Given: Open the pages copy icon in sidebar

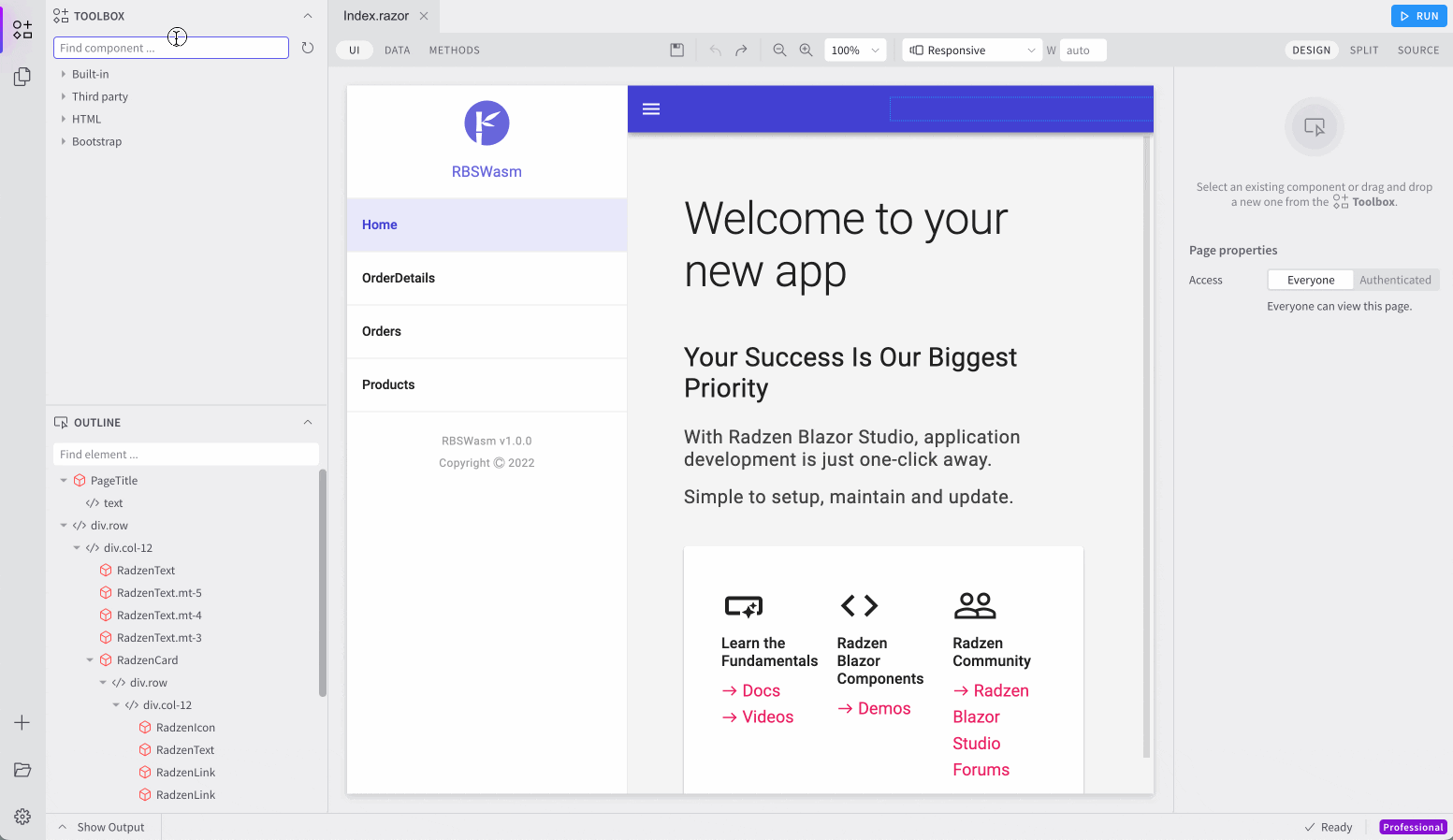Looking at the screenshot, I should coord(22,77).
